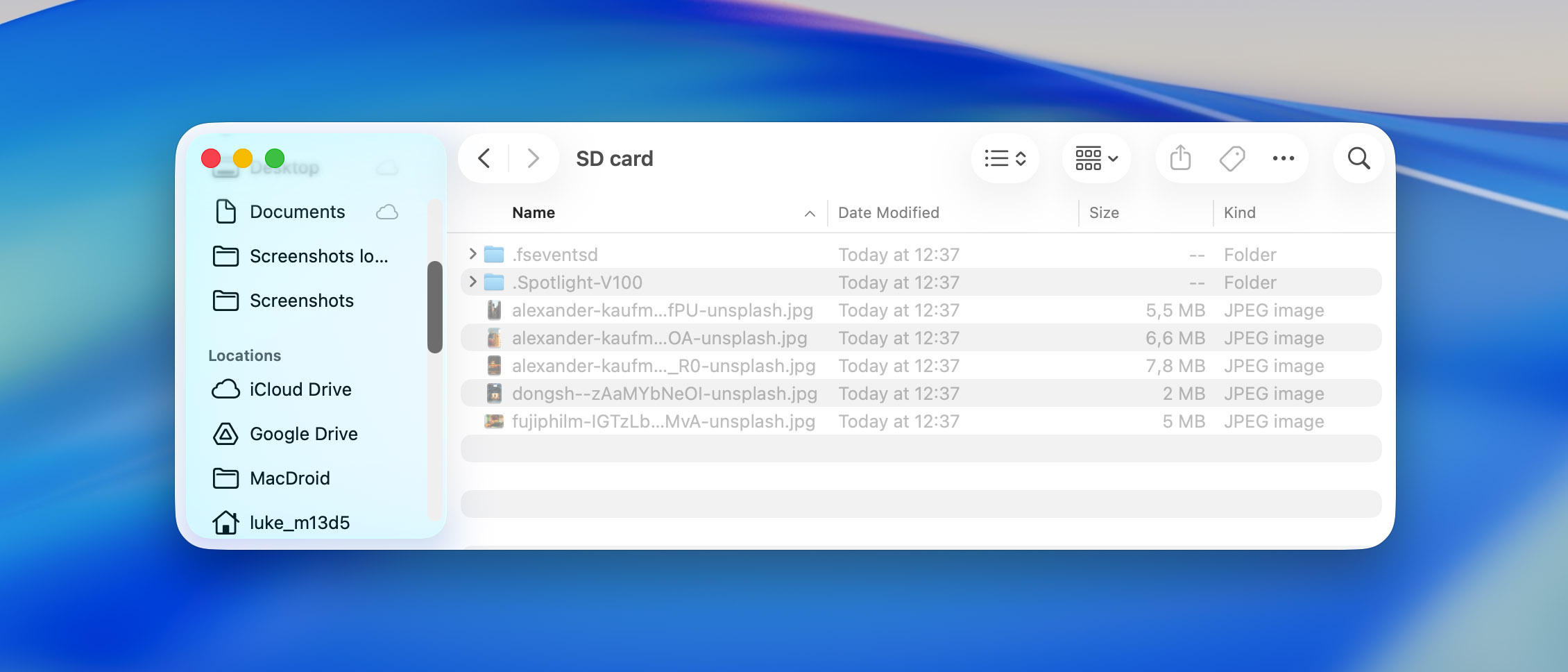Click the iCloud Drive cloud icon
The height and width of the screenshot is (672, 1568).
point(225,389)
